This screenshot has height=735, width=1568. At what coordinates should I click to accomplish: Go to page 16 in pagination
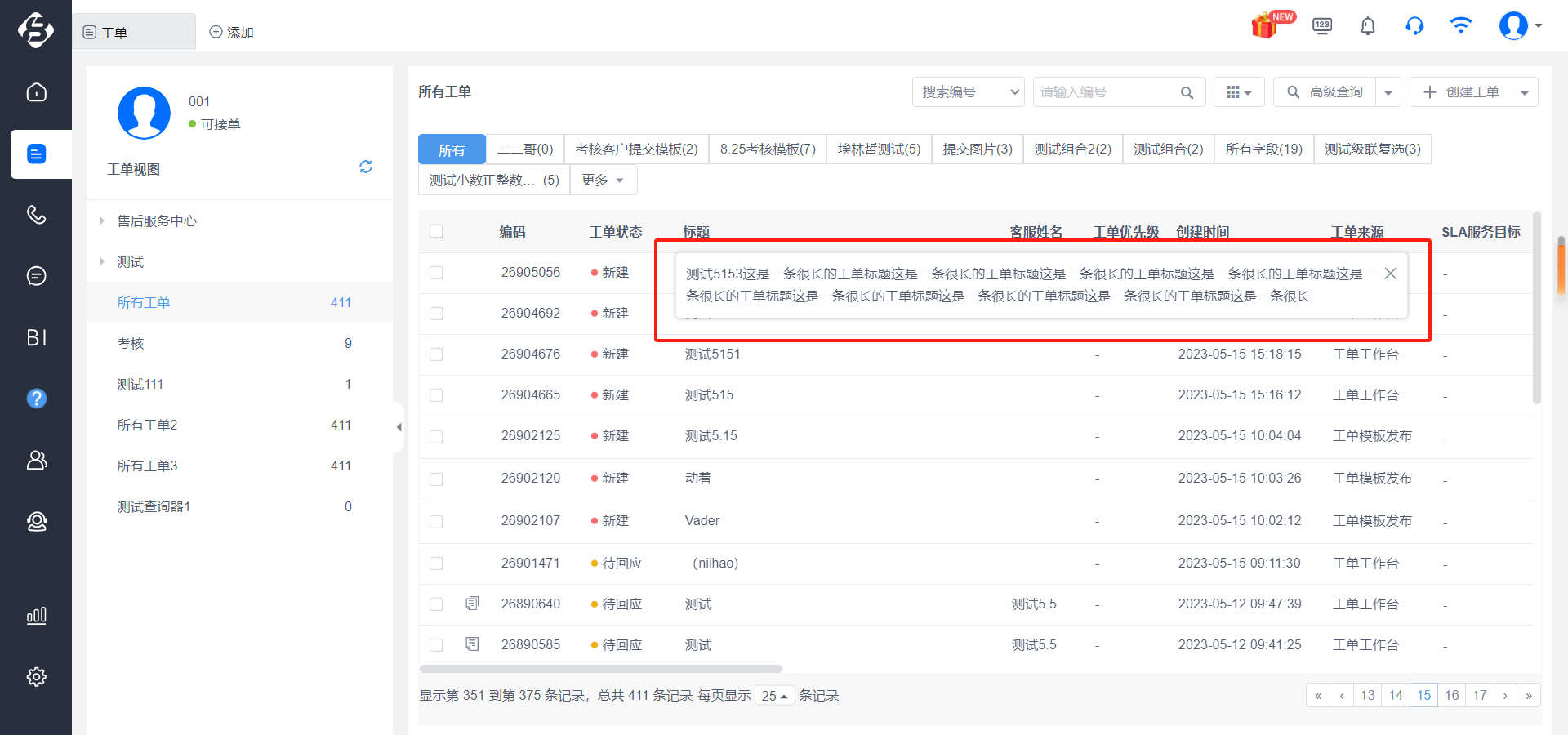point(1451,695)
